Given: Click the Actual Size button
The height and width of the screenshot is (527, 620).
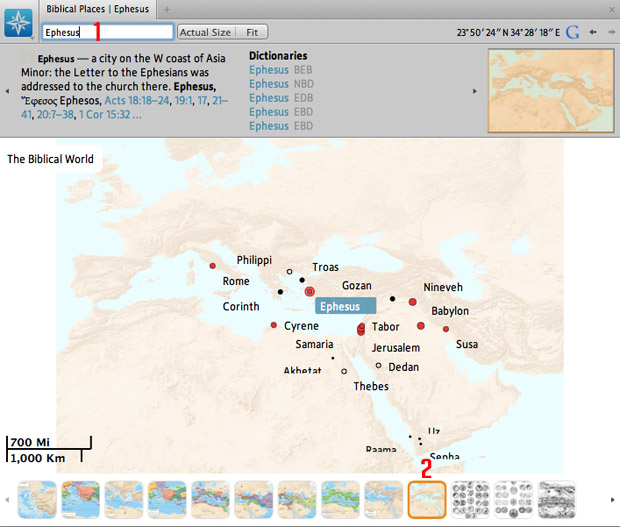Looking at the screenshot, I should (x=205, y=32).
